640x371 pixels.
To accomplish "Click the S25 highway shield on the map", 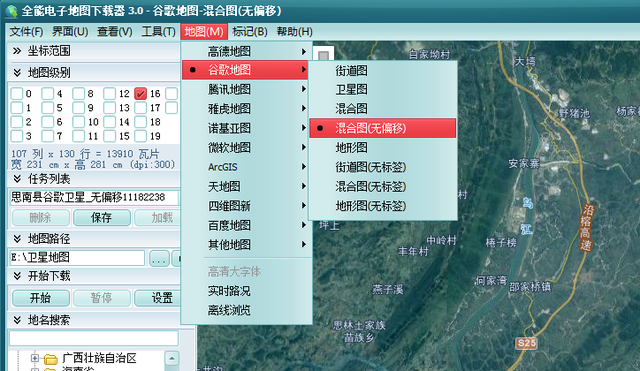I will click(x=526, y=343).
